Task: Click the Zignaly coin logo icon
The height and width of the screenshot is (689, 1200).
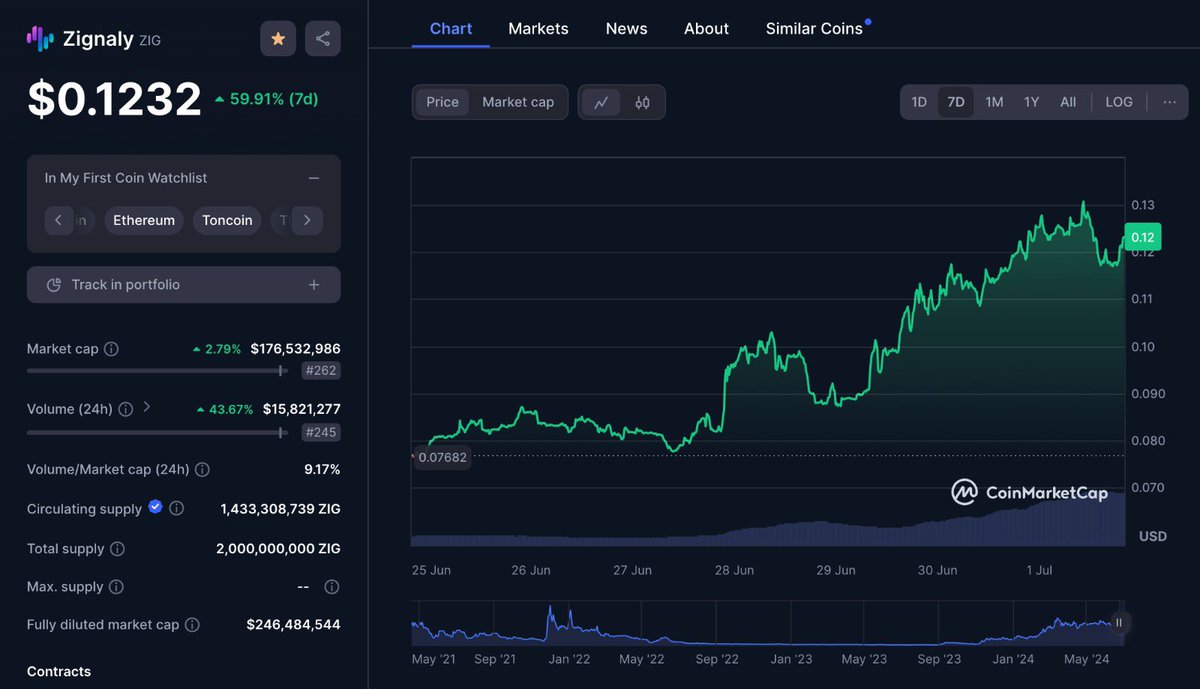Action: point(40,38)
